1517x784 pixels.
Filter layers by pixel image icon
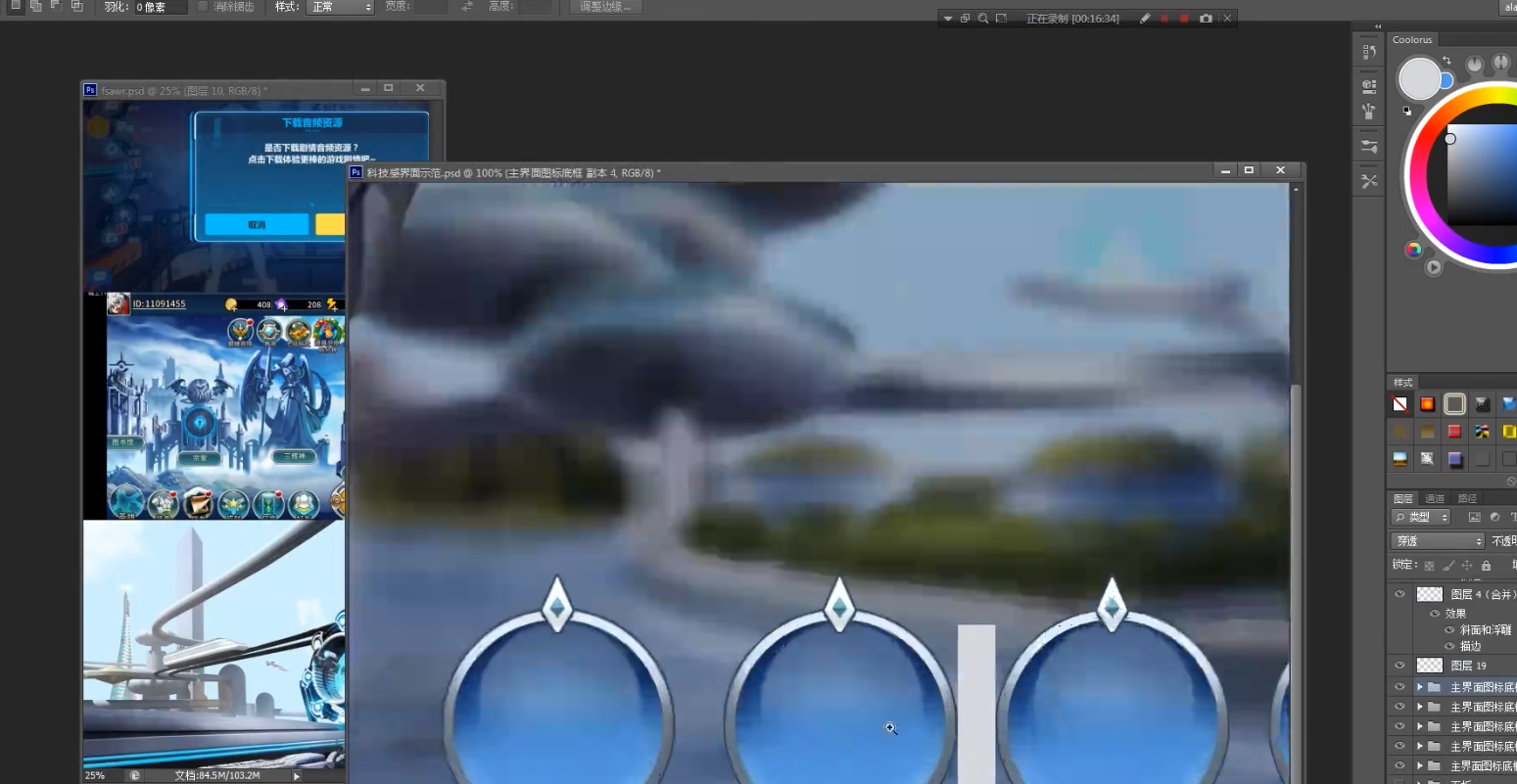pos(1474,517)
